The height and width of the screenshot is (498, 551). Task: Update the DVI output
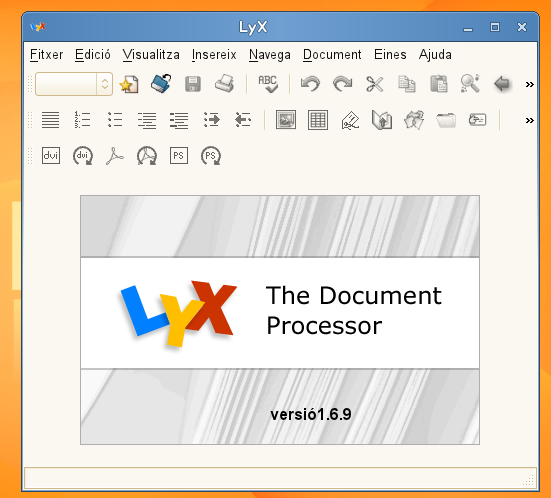coord(83,156)
